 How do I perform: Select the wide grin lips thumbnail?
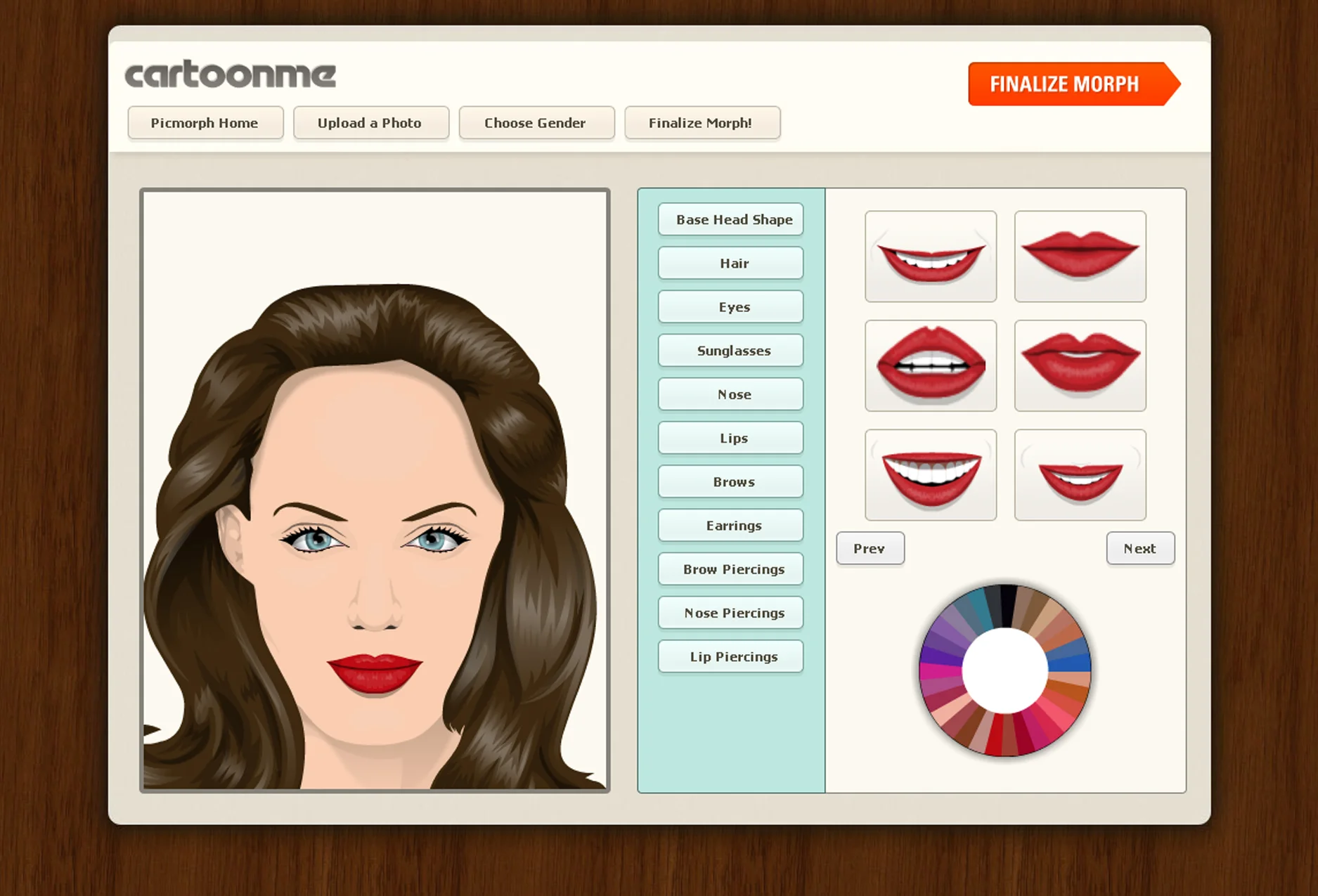pos(931,474)
